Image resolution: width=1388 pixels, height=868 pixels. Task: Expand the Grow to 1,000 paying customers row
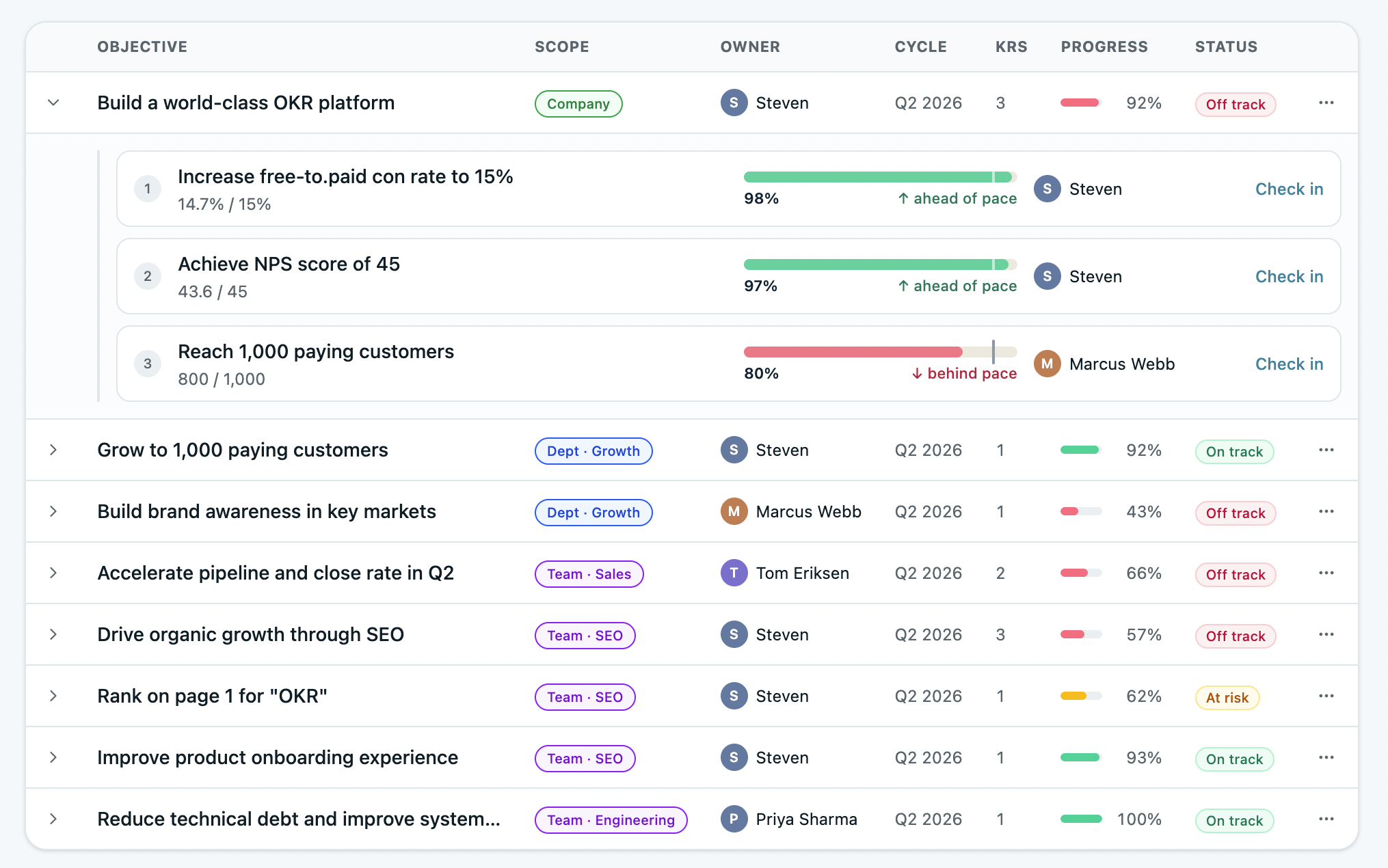click(53, 450)
